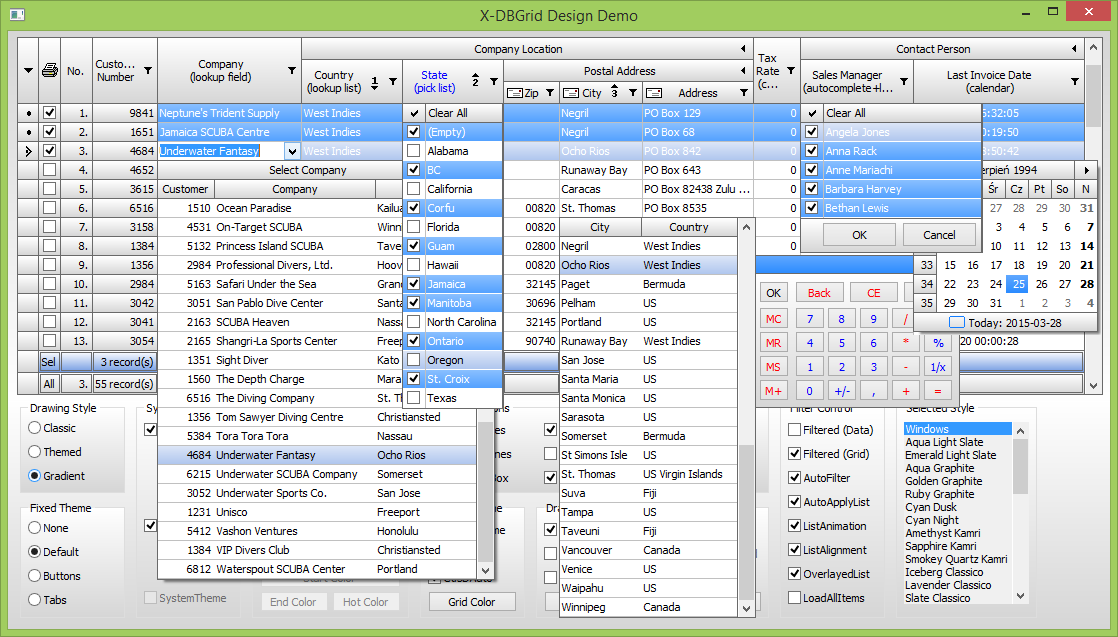Click the sort indicator on Country column

point(374,82)
